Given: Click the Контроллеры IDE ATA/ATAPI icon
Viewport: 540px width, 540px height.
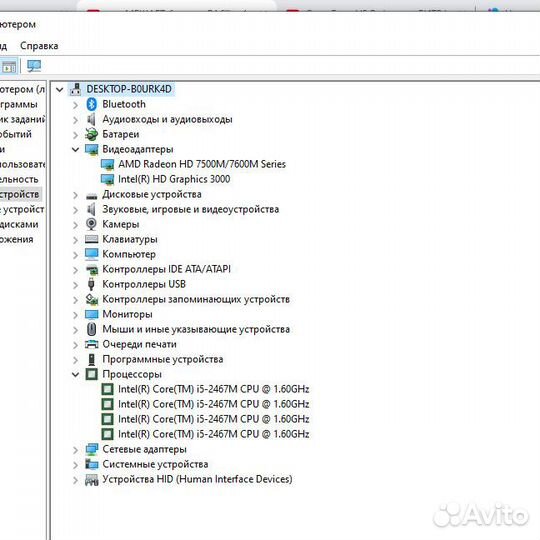Looking at the screenshot, I should click(x=91, y=269).
